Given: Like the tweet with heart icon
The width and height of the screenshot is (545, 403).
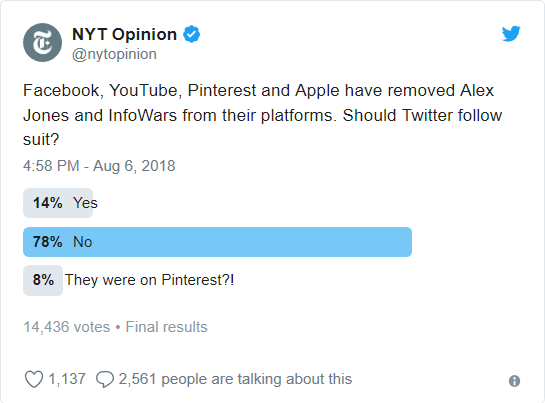Looking at the screenshot, I should pos(34,379).
